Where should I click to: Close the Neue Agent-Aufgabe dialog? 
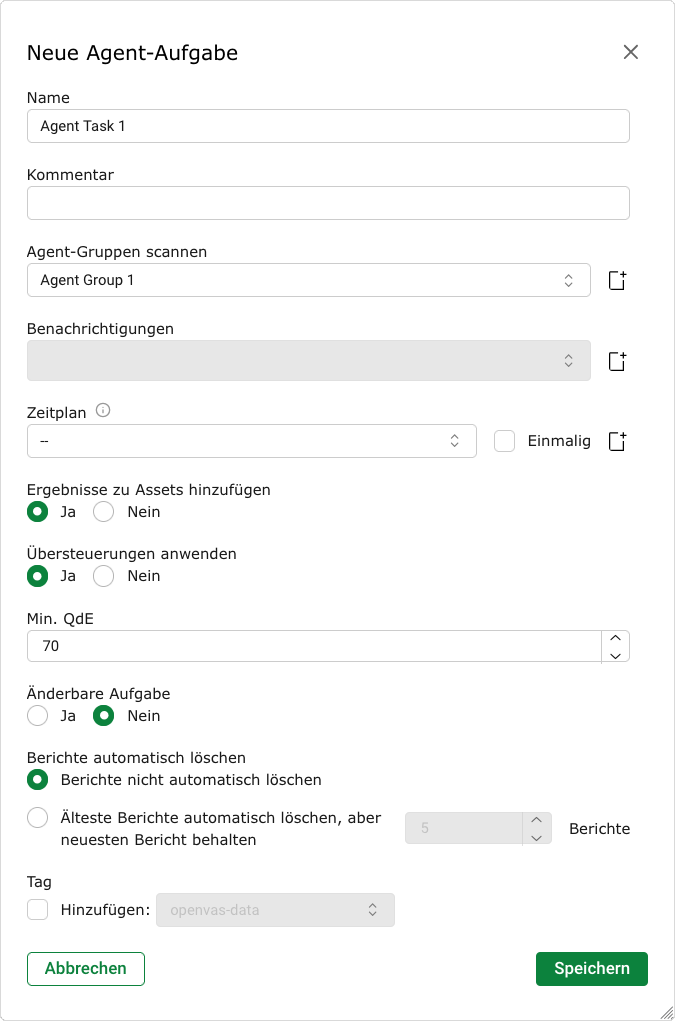[x=630, y=52]
